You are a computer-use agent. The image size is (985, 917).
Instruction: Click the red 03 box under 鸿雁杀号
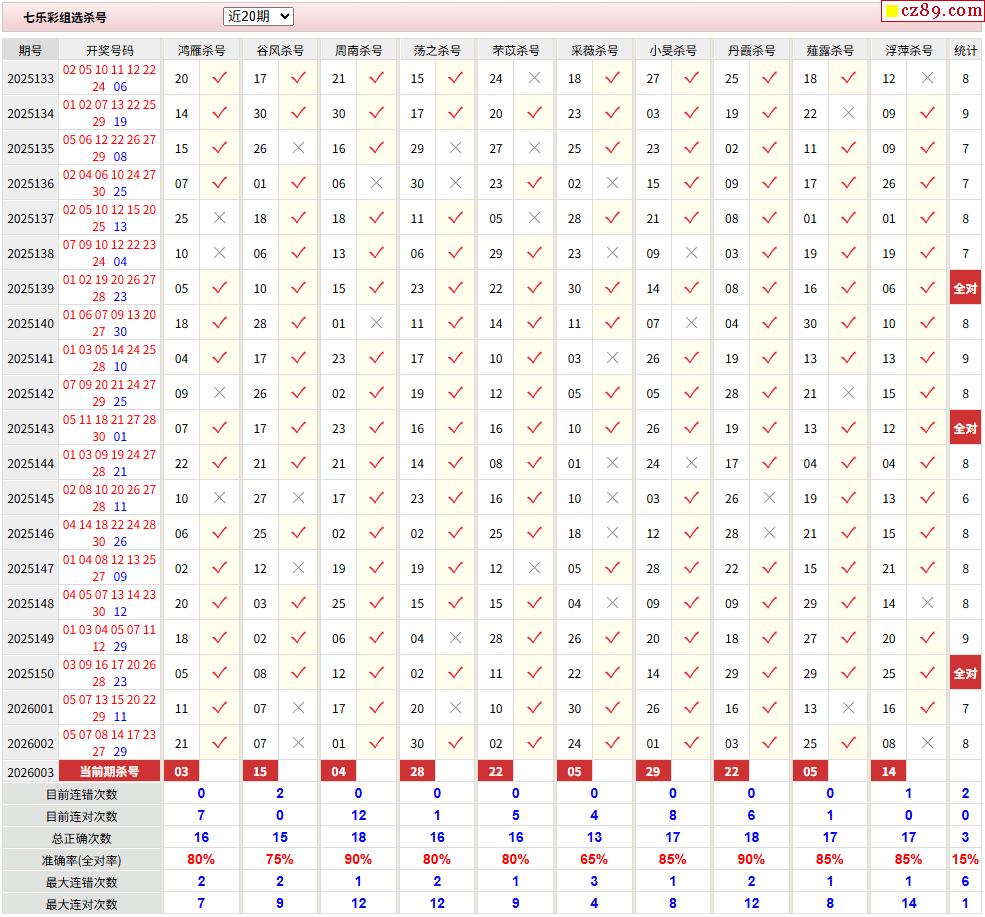tap(181, 771)
